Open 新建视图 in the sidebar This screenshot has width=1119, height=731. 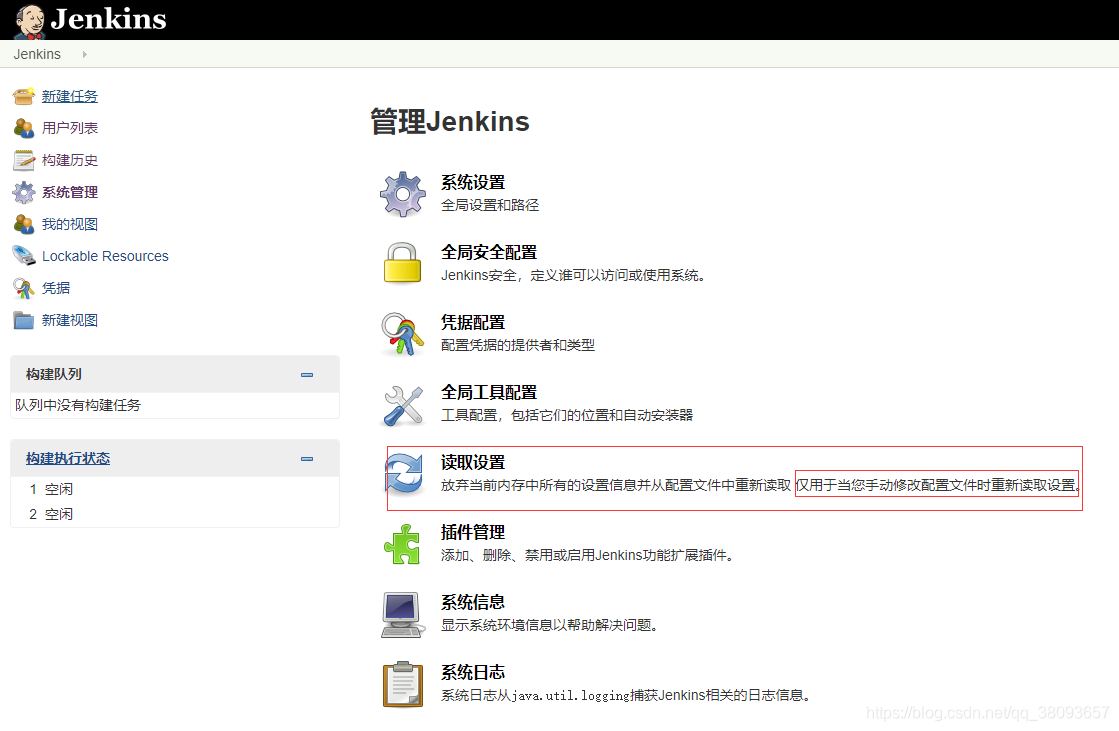tap(70, 320)
